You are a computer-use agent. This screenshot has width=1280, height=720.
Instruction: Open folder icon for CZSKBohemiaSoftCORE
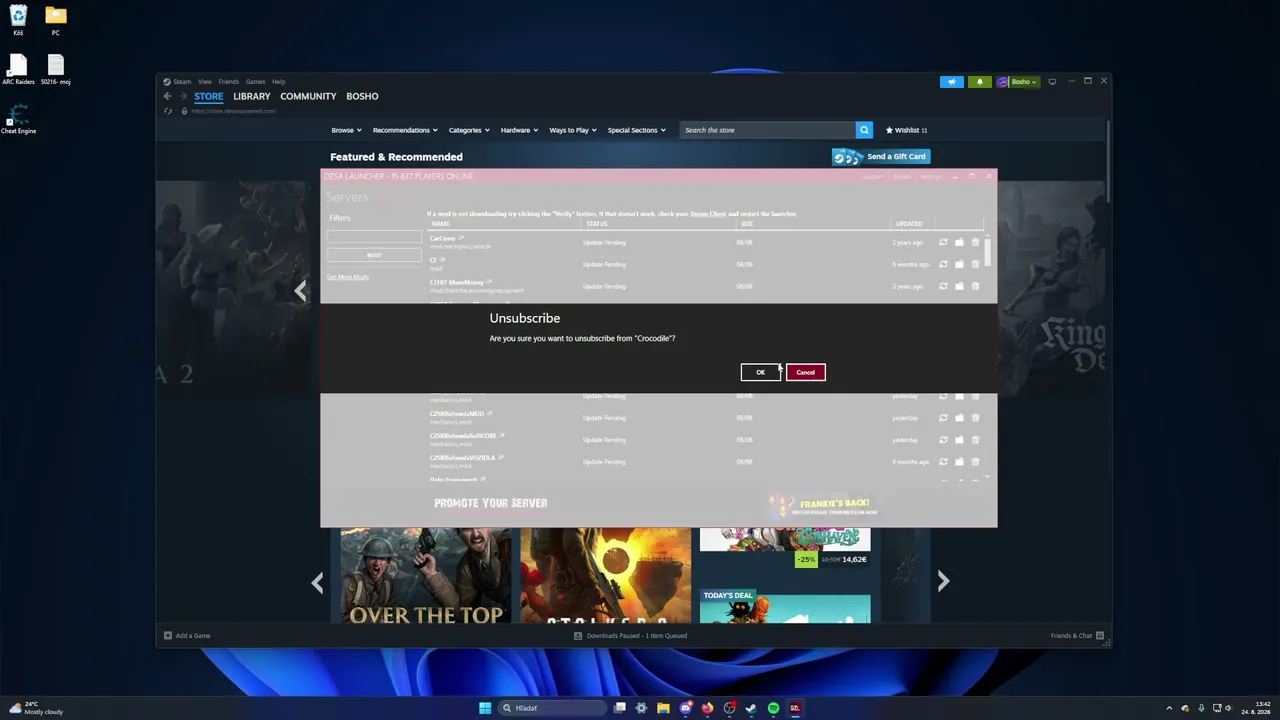tap(959, 440)
